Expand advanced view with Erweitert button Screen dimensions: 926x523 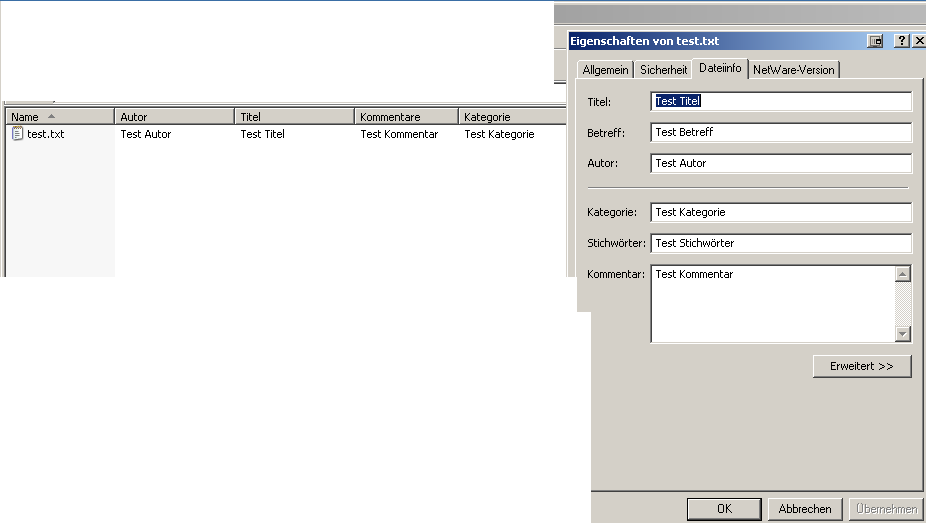861,366
